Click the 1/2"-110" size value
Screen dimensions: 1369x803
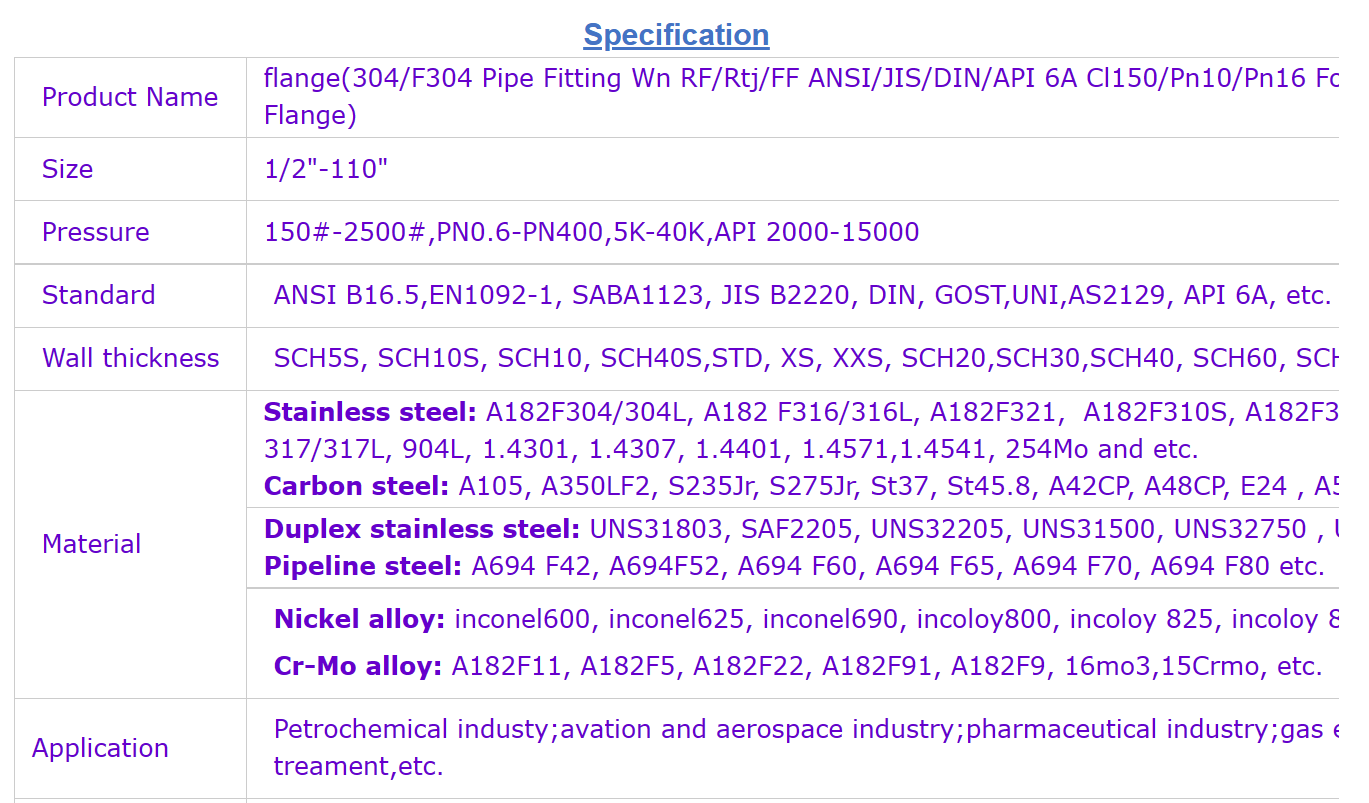pos(326,169)
